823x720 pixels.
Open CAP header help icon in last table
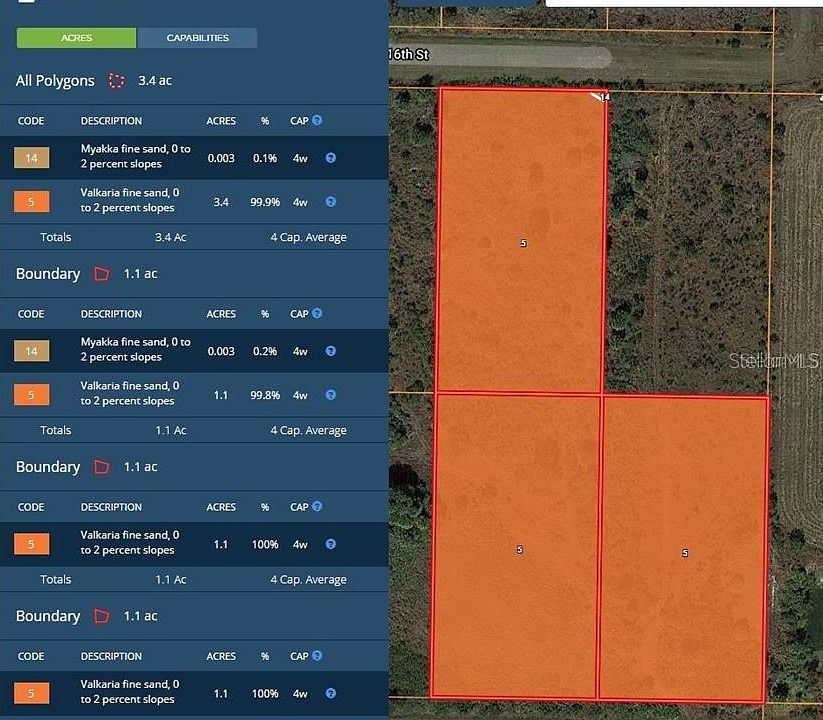(x=317, y=656)
